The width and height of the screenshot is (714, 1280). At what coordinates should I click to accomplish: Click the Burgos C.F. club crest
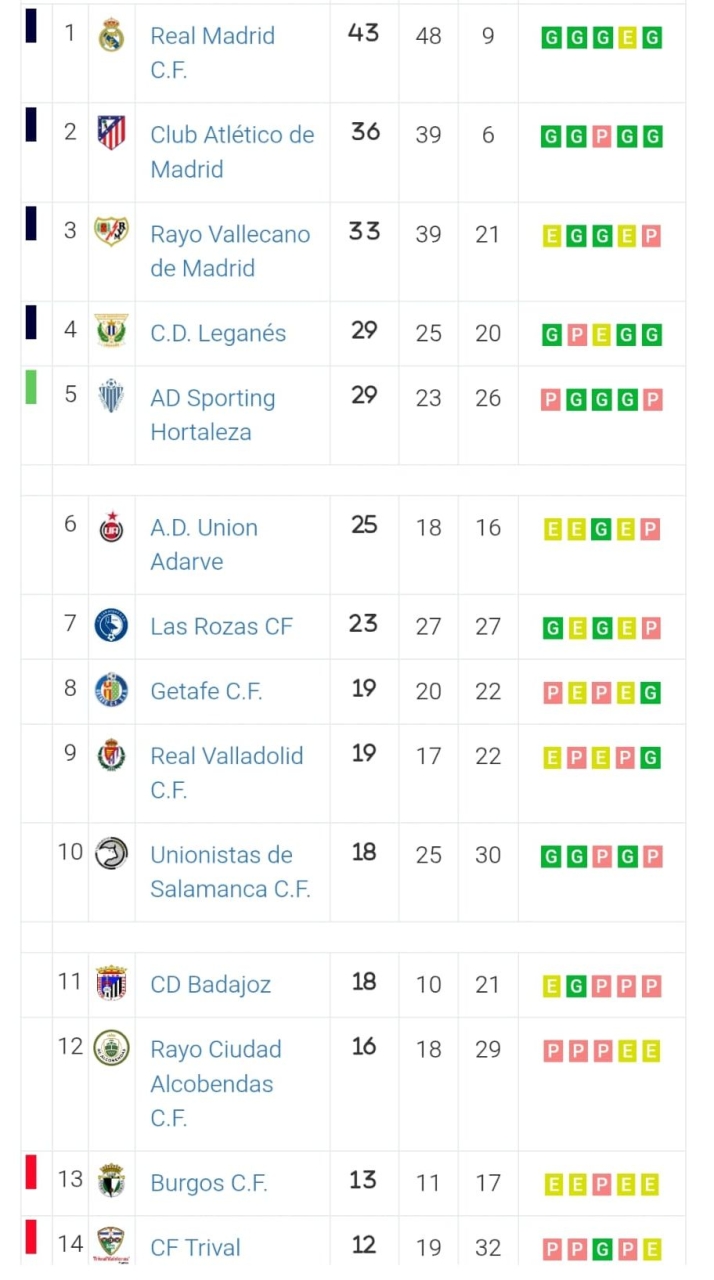point(111,1182)
